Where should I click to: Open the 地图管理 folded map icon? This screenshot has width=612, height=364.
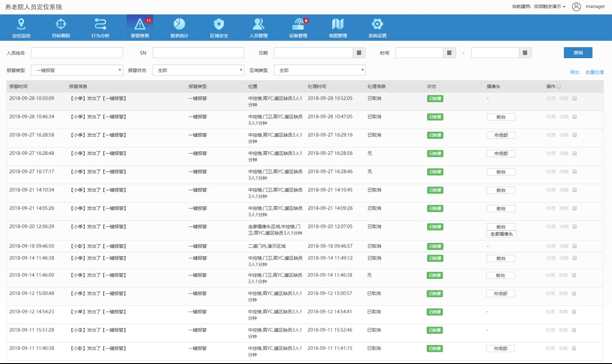tap(338, 24)
